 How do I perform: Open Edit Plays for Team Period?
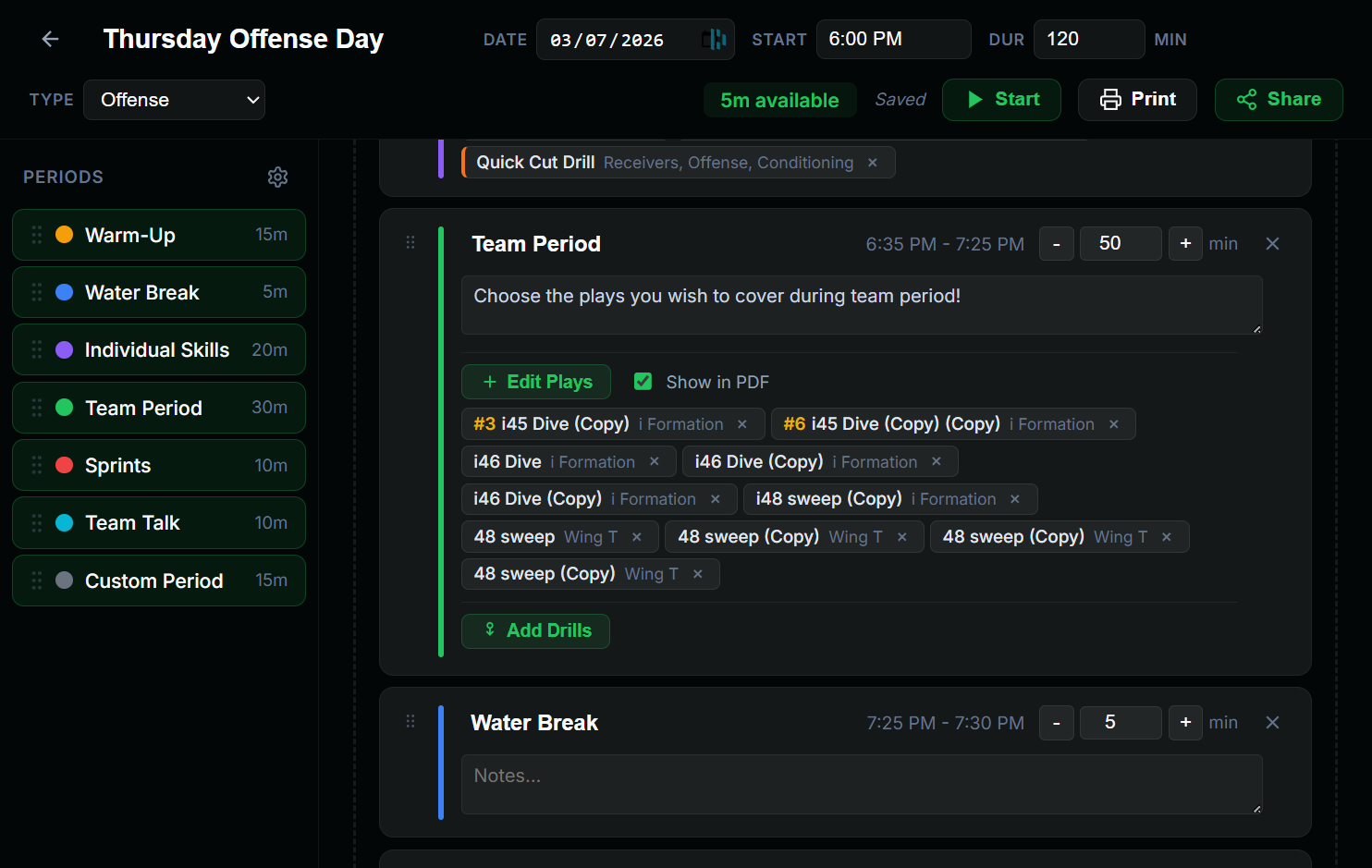pyautogui.click(x=536, y=382)
